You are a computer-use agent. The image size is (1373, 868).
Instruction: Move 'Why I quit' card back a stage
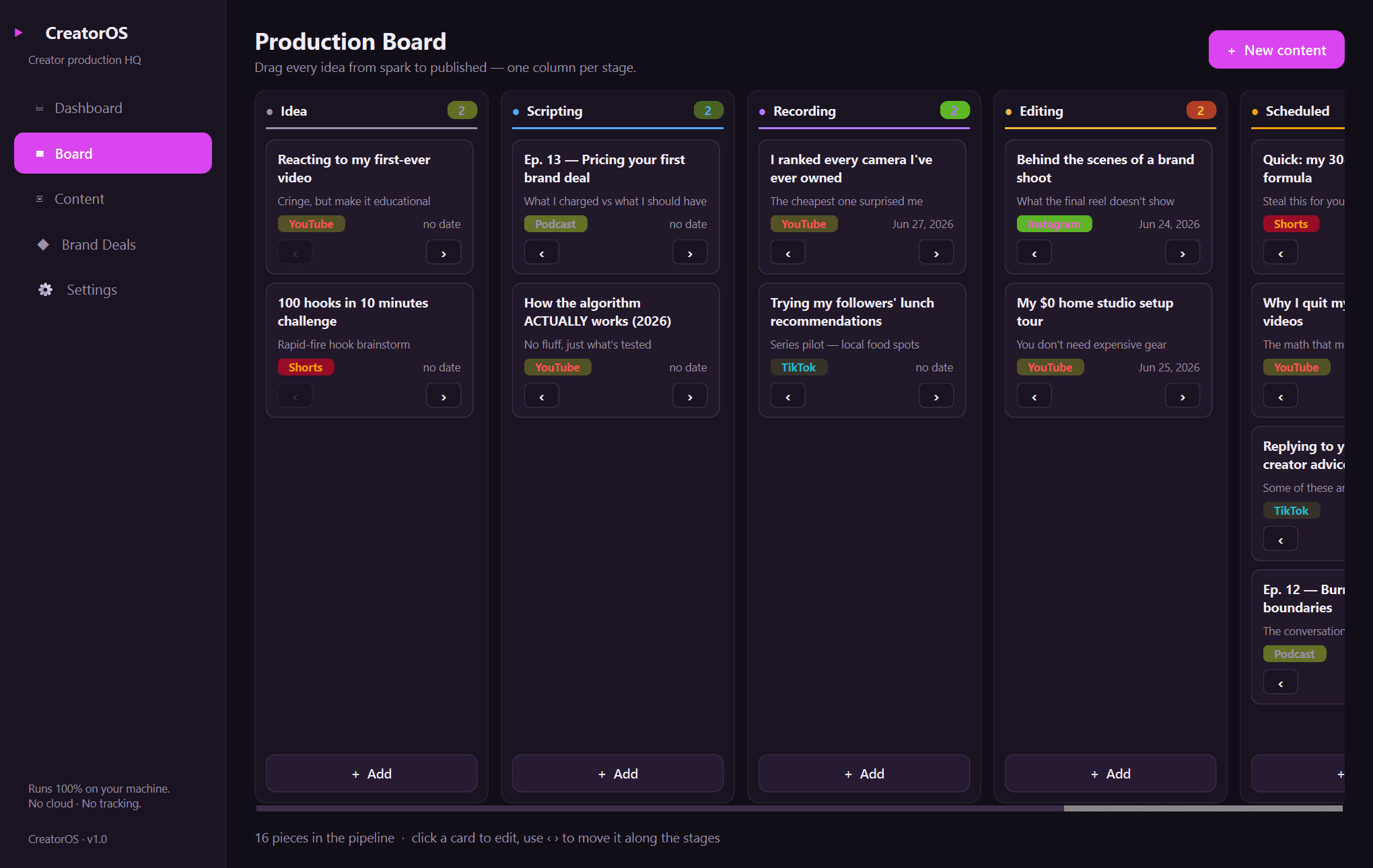pos(1281,396)
